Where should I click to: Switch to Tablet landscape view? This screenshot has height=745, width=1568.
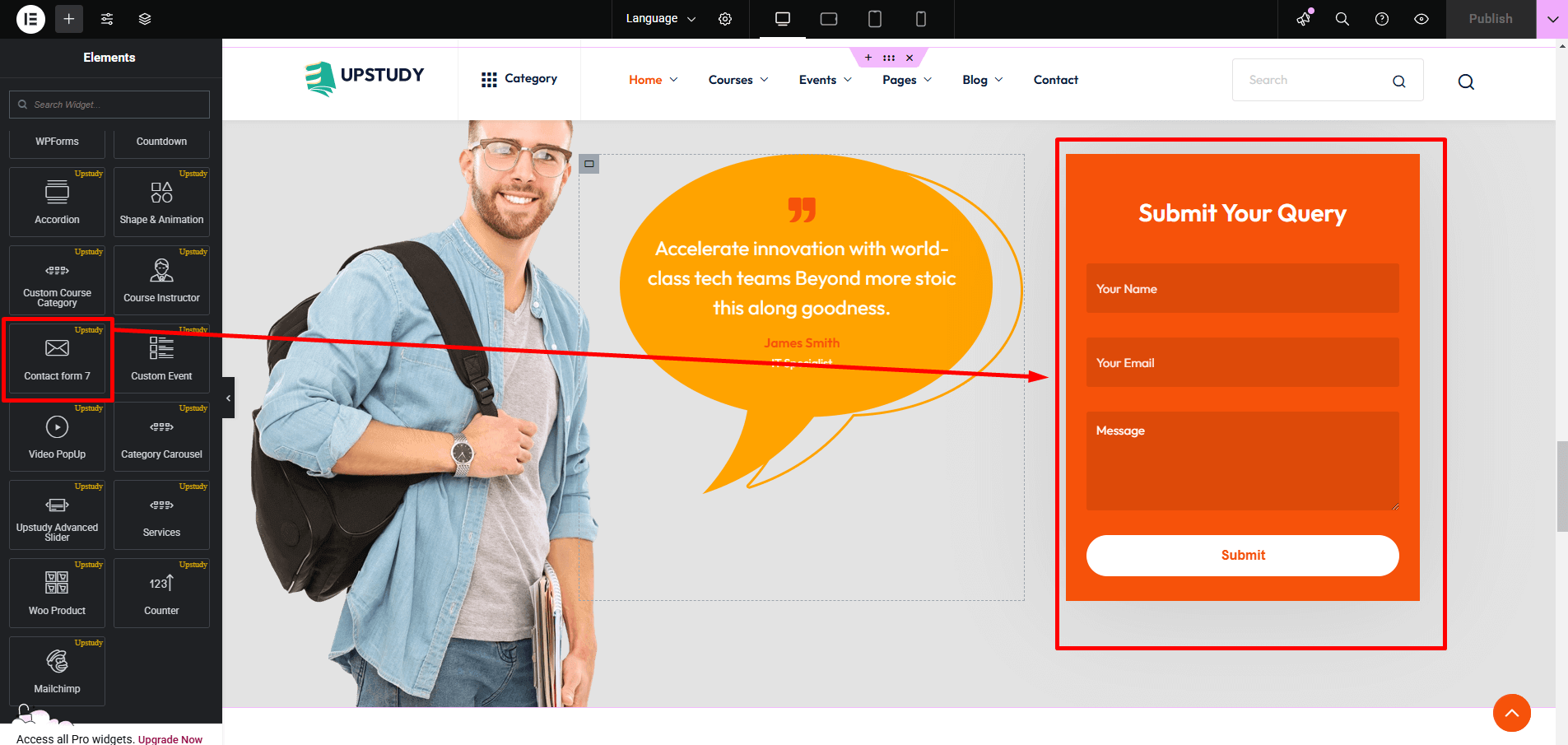829,19
